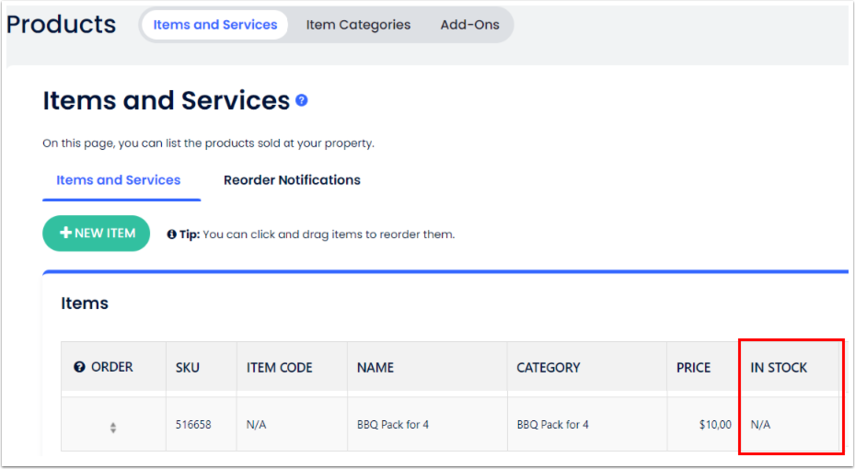Click the BBQ Pack for 4 name cell
Screen dimensions: 855x469
pos(393,425)
